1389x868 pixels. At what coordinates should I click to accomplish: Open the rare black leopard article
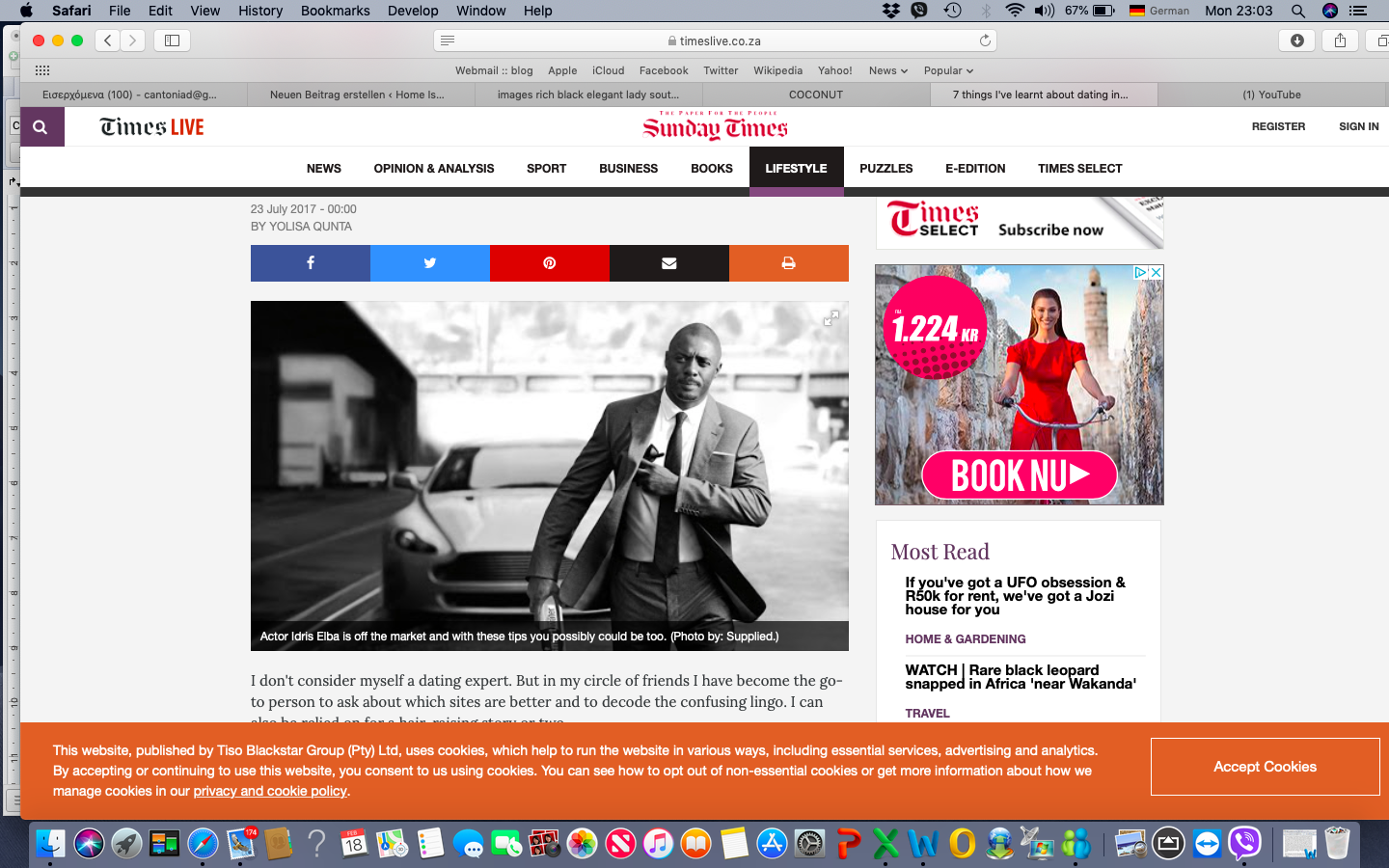click(1021, 677)
